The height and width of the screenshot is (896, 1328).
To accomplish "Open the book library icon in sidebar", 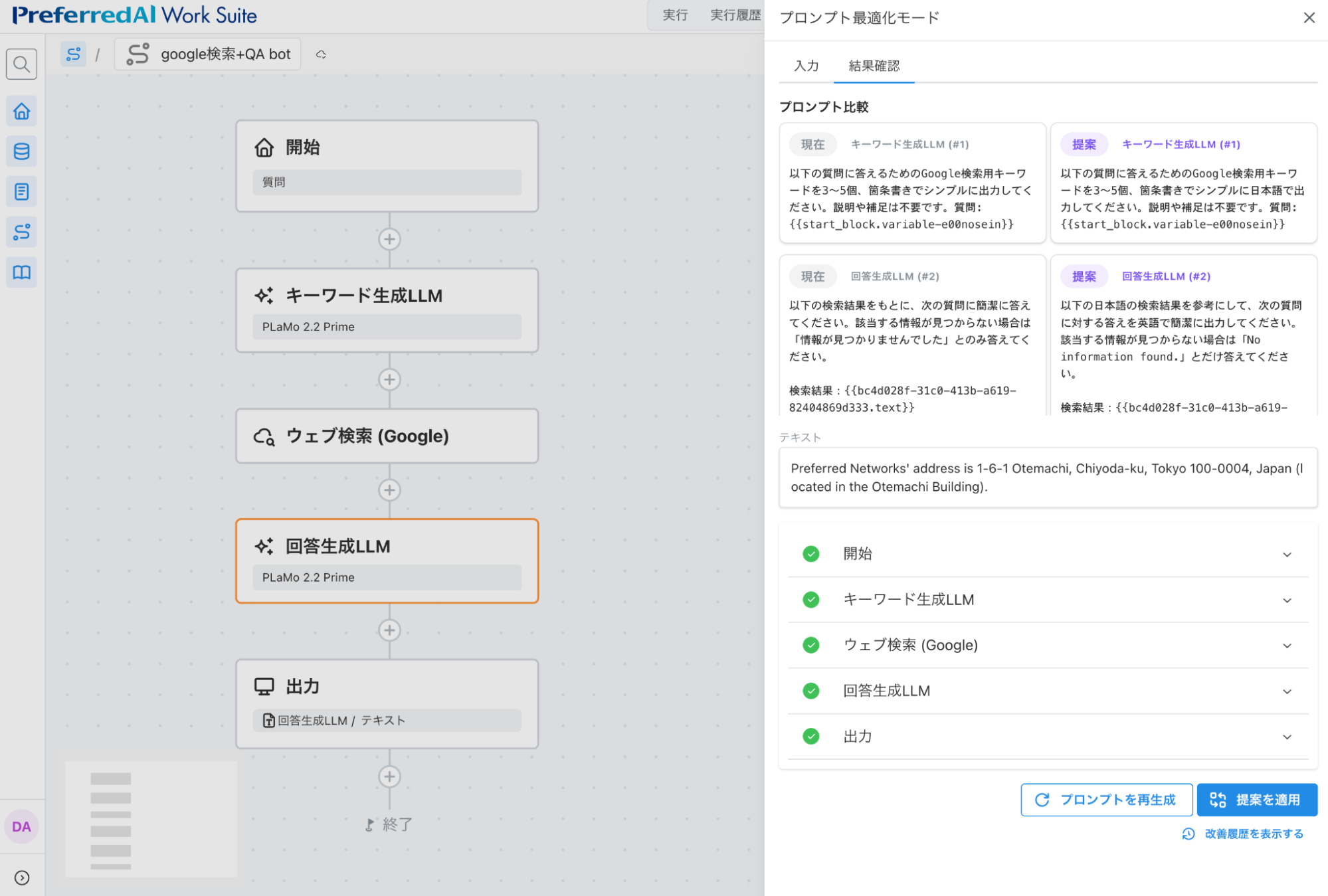I will pyautogui.click(x=21, y=272).
